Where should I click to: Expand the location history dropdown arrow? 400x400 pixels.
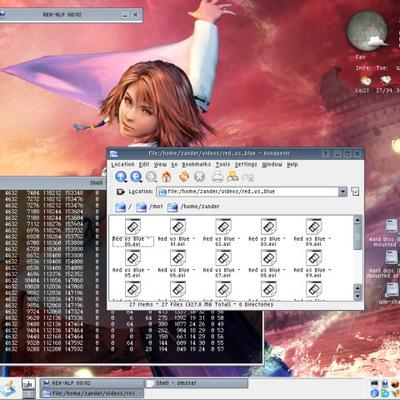343,192
